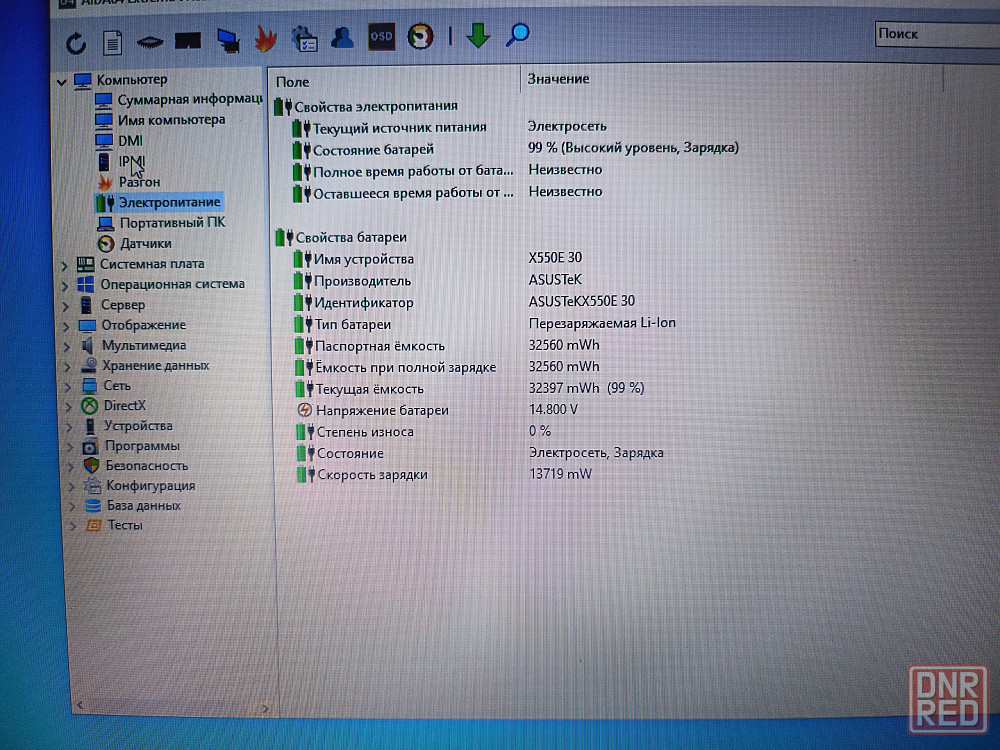Click the blue computer display toolbar icon
The height and width of the screenshot is (750, 1000).
pyautogui.click(x=228, y=40)
